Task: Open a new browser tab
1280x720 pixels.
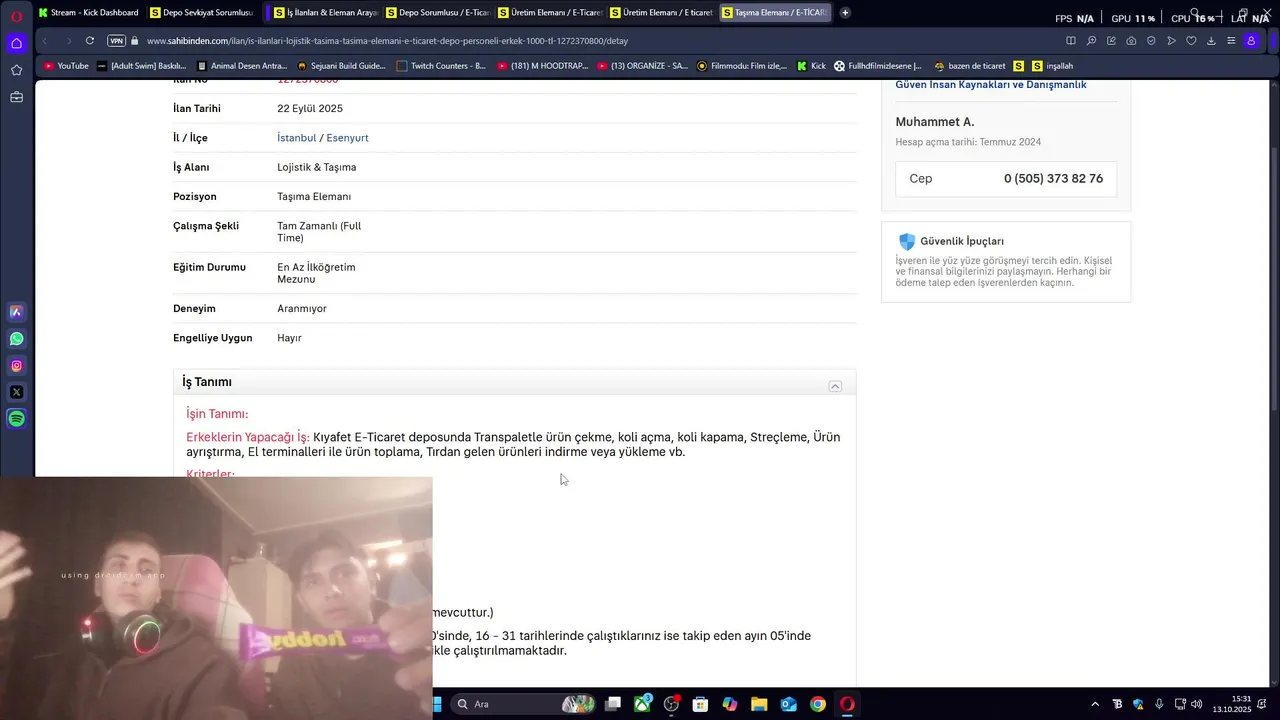Action: [x=845, y=13]
